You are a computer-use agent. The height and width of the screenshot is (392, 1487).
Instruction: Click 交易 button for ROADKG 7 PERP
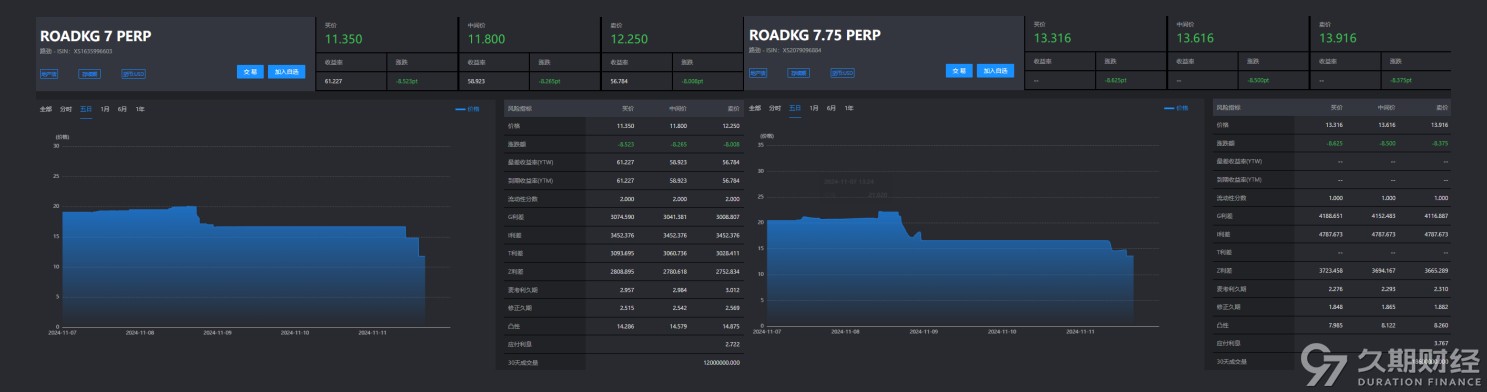coord(251,71)
